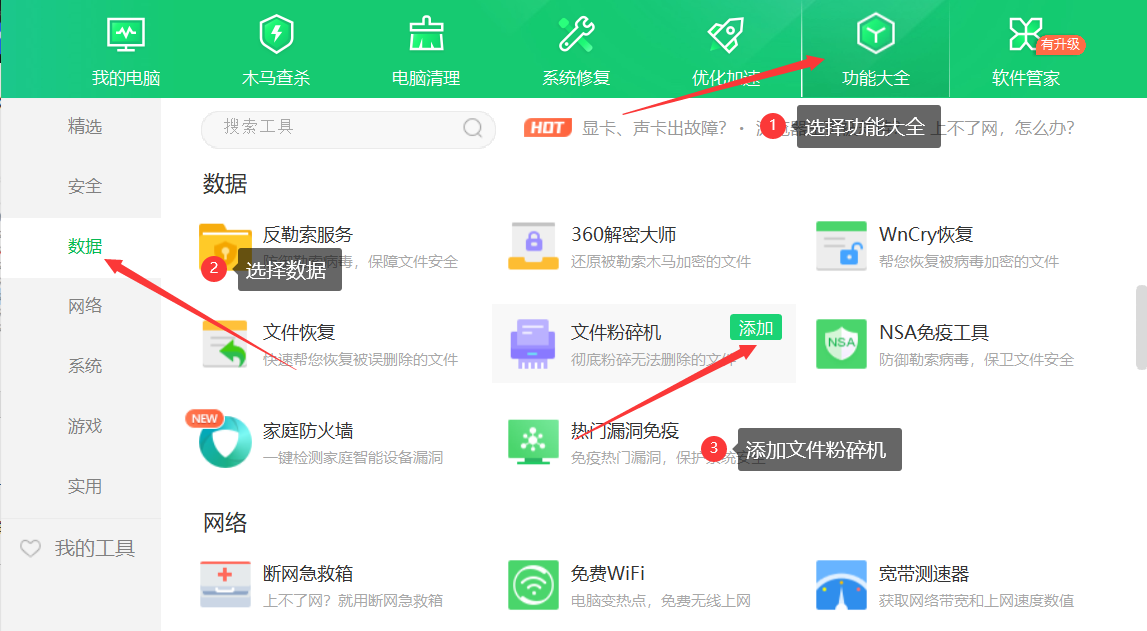Select 网络 category in sidebar
The height and width of the screenshot is (631, 1147).
(x=85, y=306)
